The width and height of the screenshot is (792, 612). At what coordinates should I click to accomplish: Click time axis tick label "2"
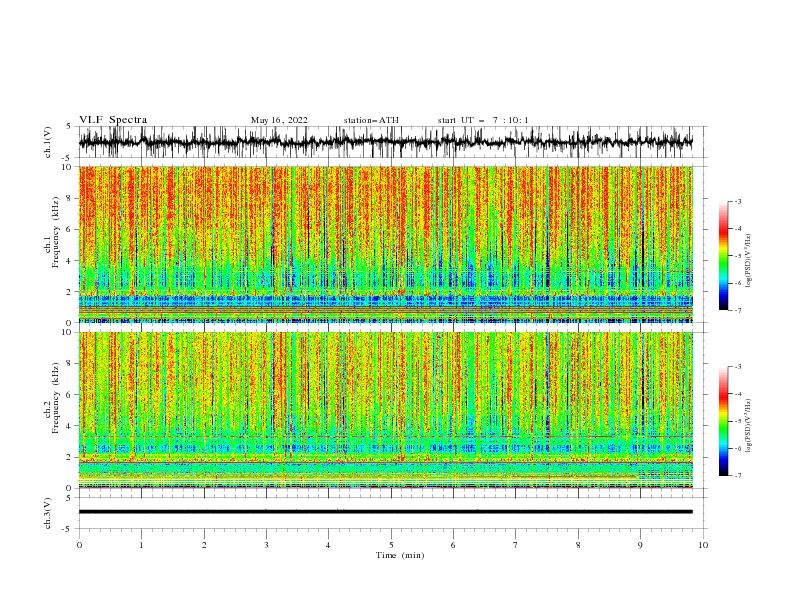(x=204, y=545)
